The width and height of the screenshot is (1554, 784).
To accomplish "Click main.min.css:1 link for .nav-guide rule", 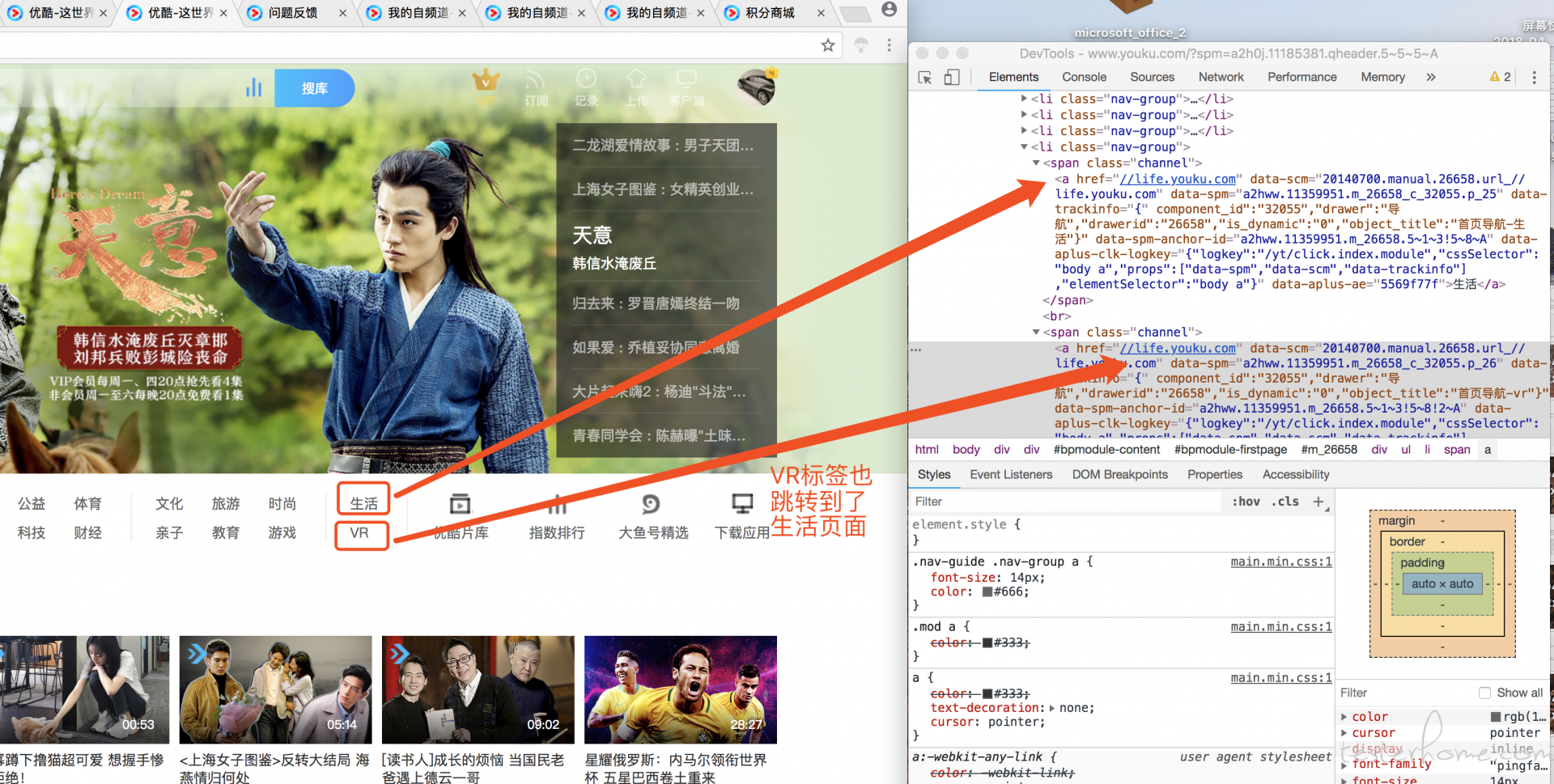I will [x=1280, y=562].
